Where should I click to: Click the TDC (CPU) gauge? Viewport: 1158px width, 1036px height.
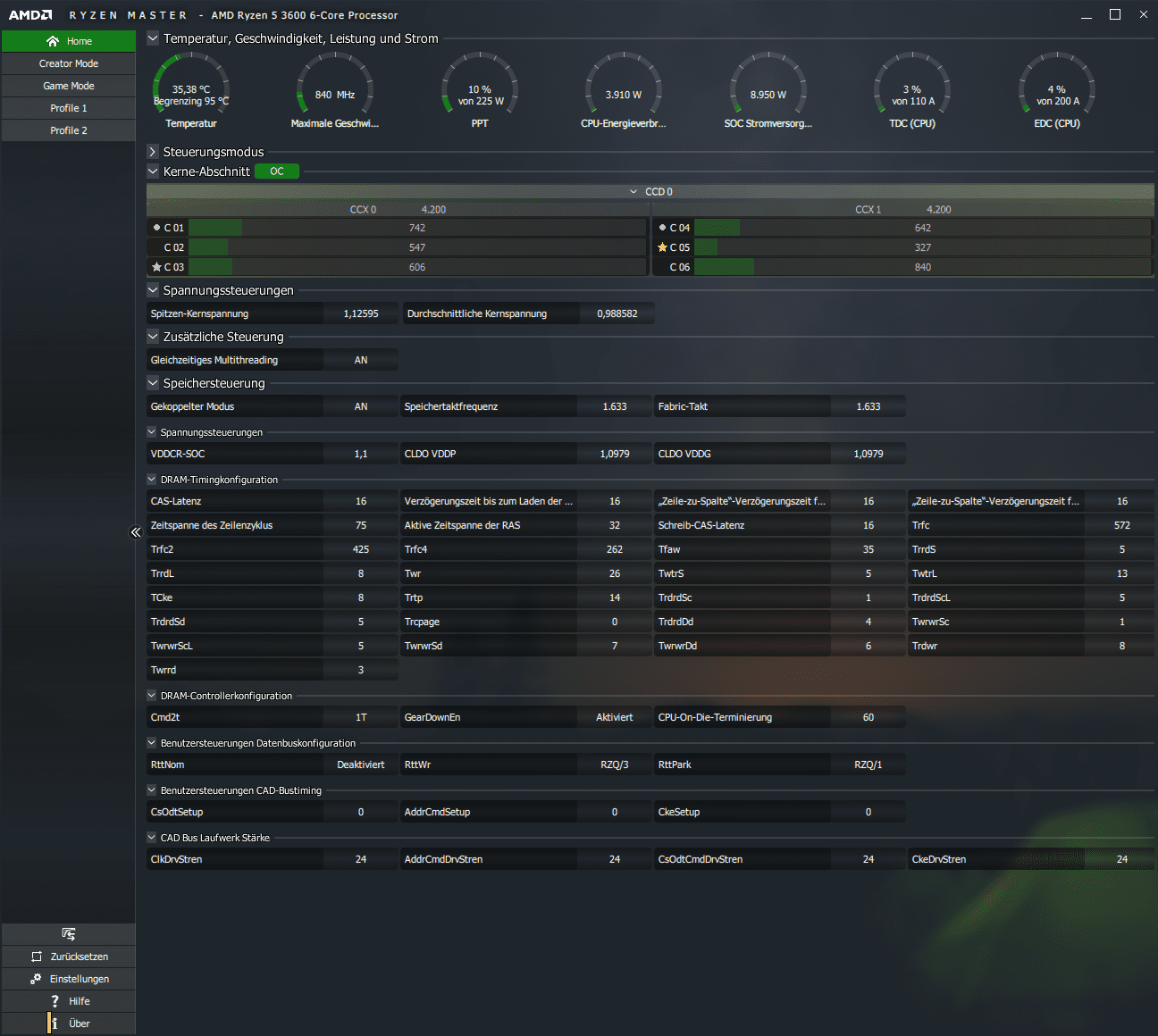coord(912,85)
